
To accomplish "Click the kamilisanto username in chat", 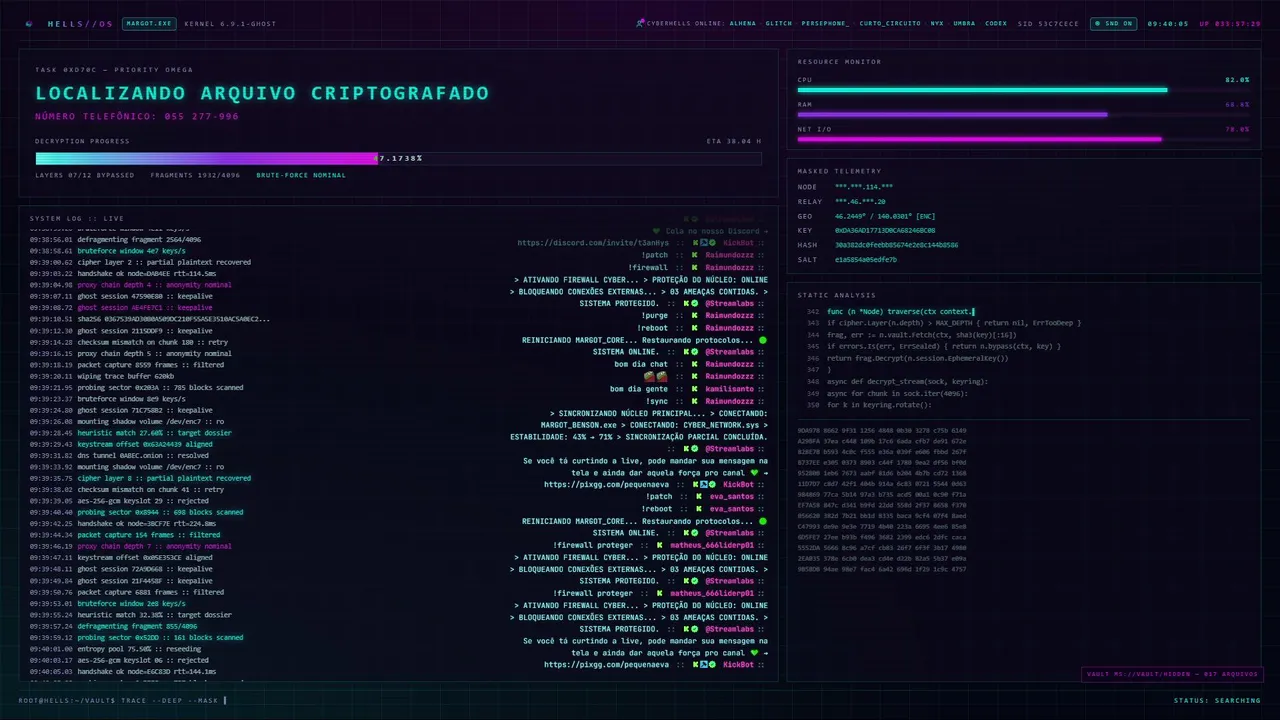I will 729,389.
